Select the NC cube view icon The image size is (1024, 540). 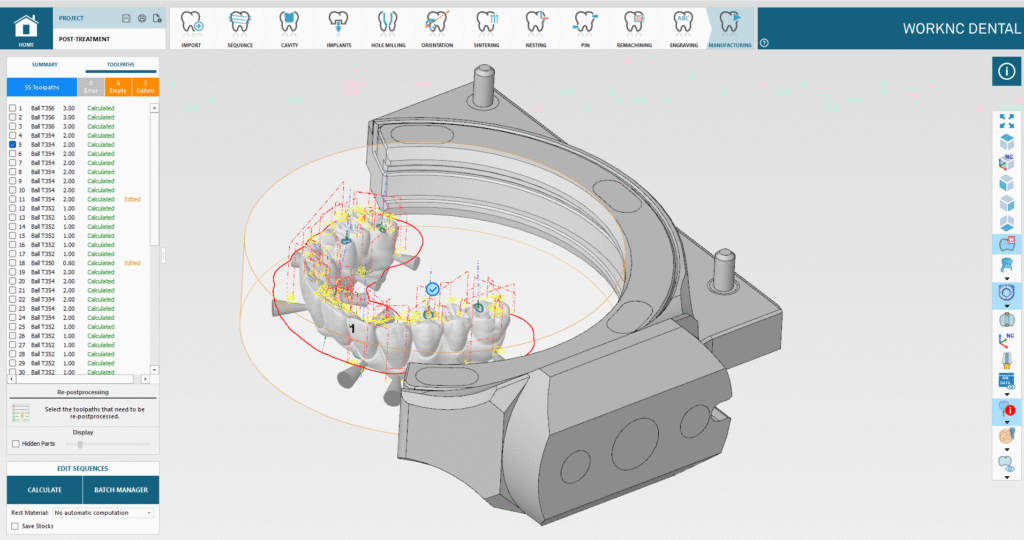click(x=1006, y=163)
